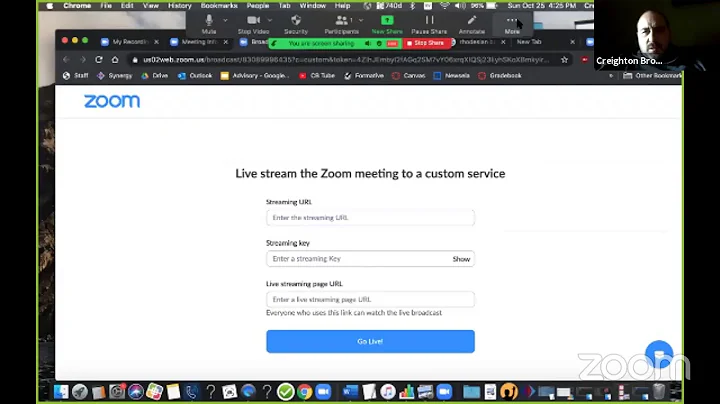
Task: Open the More options menu
Action: 512,24
